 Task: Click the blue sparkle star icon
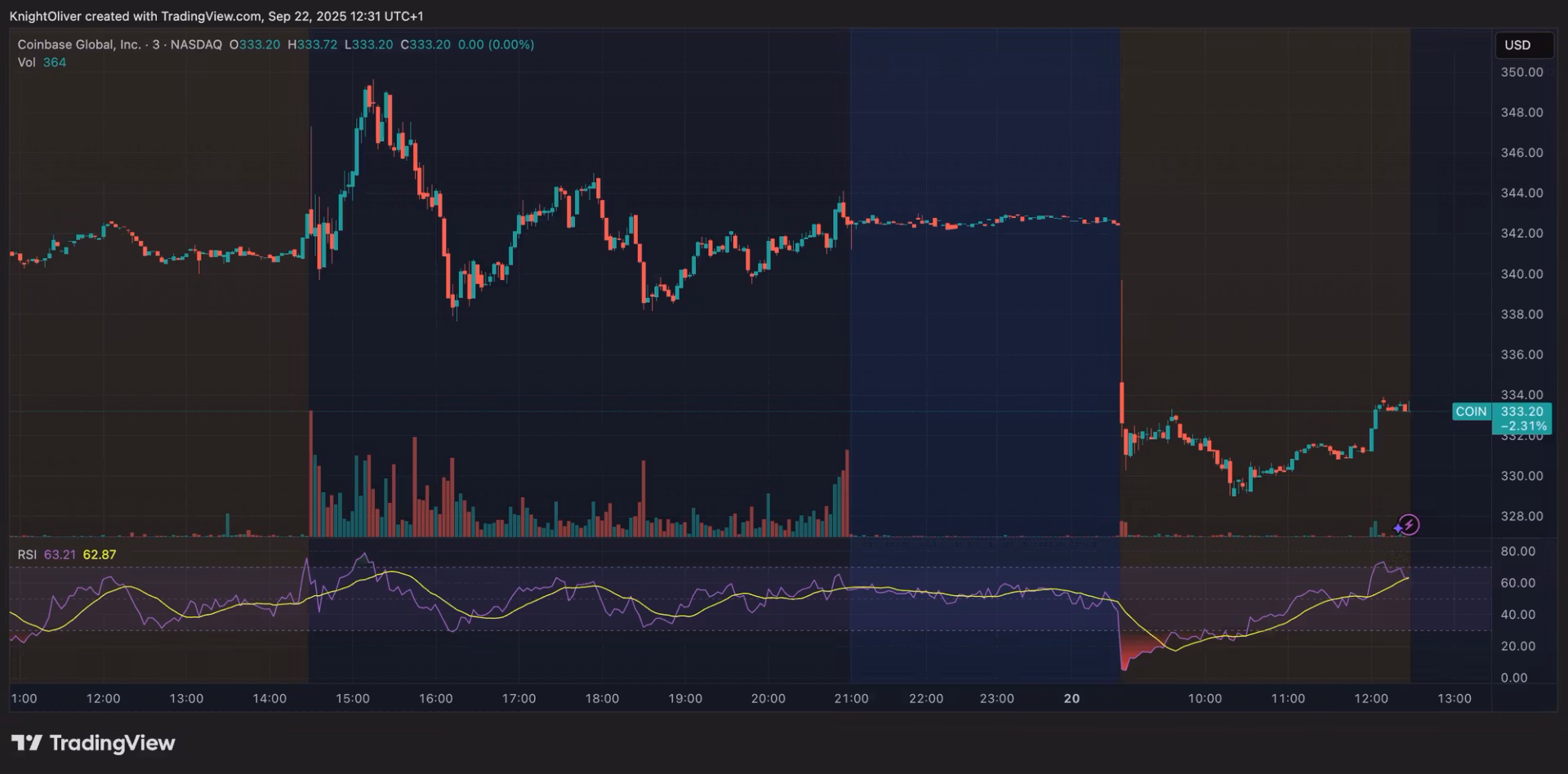1398,528
